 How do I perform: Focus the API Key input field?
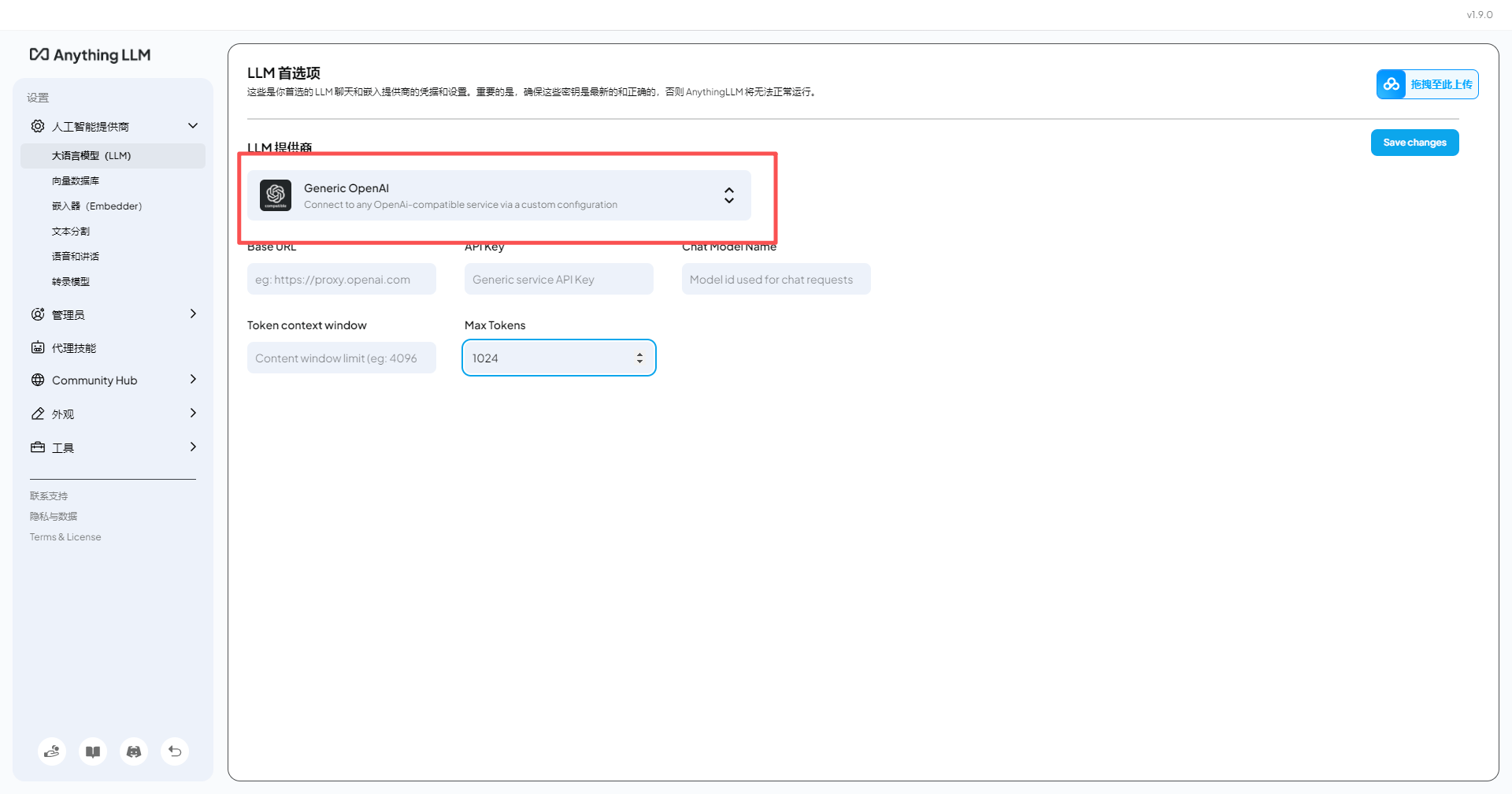tap(558, 279)
